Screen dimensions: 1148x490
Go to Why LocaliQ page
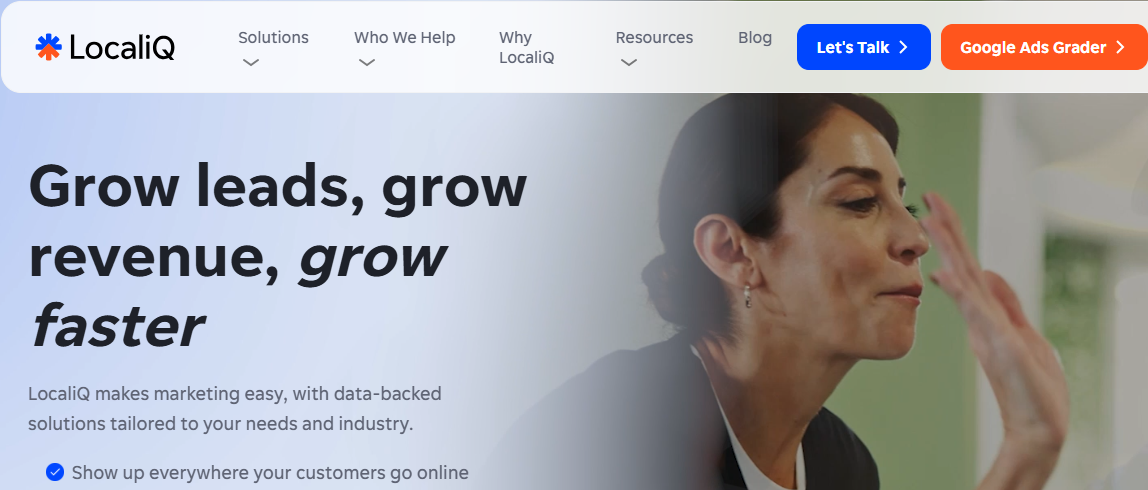[x=526, y=48]
